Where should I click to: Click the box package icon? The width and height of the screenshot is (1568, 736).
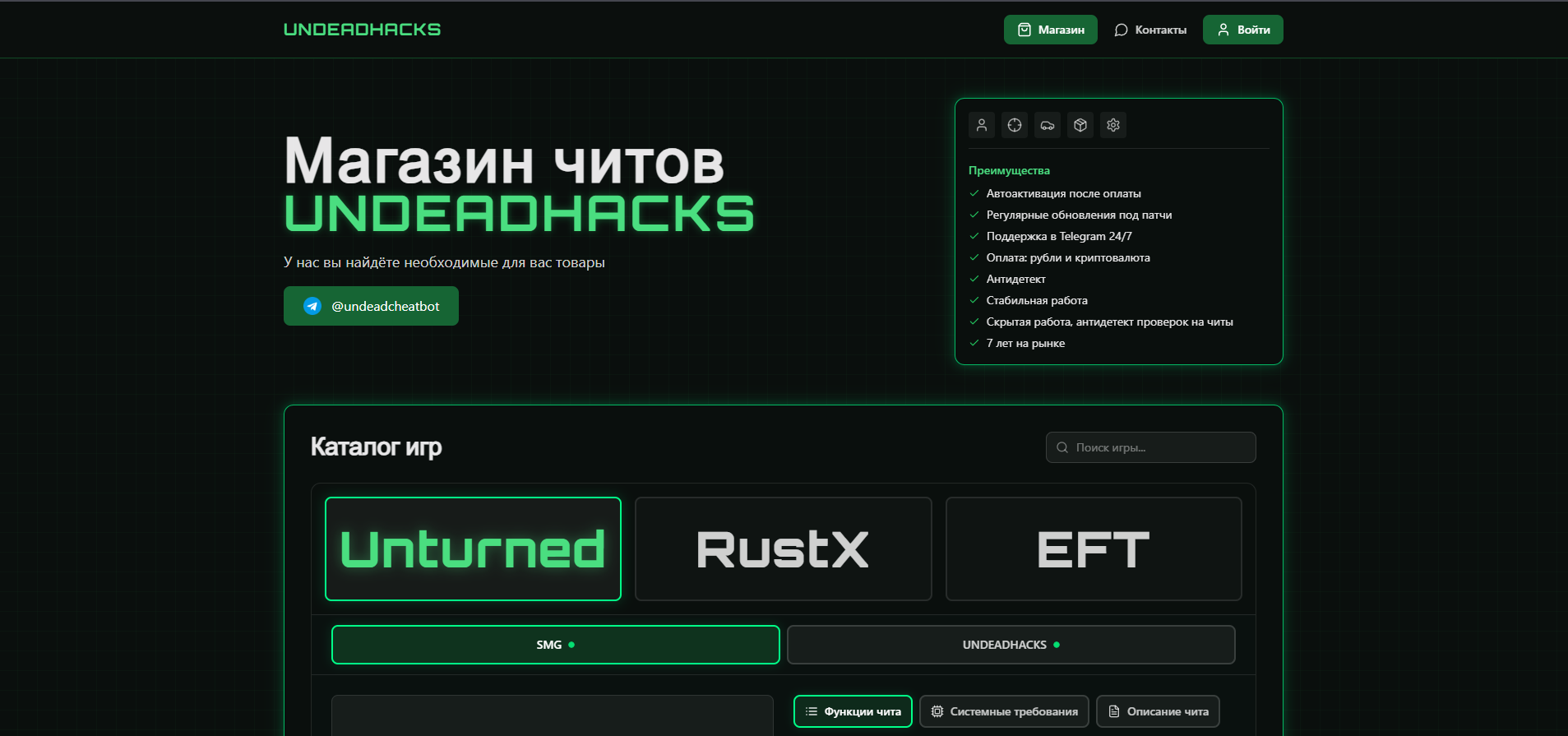[x=1080, y=125]
